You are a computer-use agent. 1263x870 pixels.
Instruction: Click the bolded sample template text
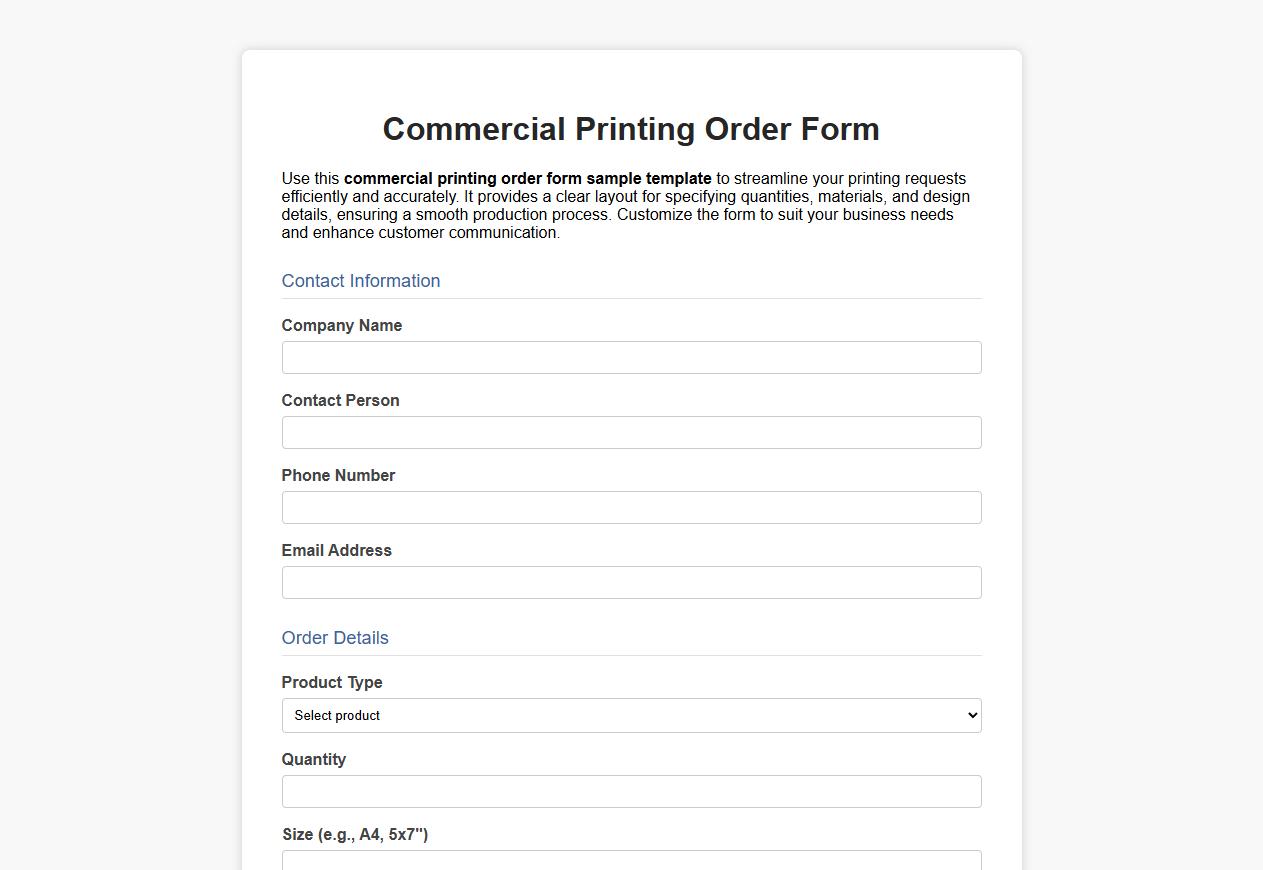tap(527, 178)
